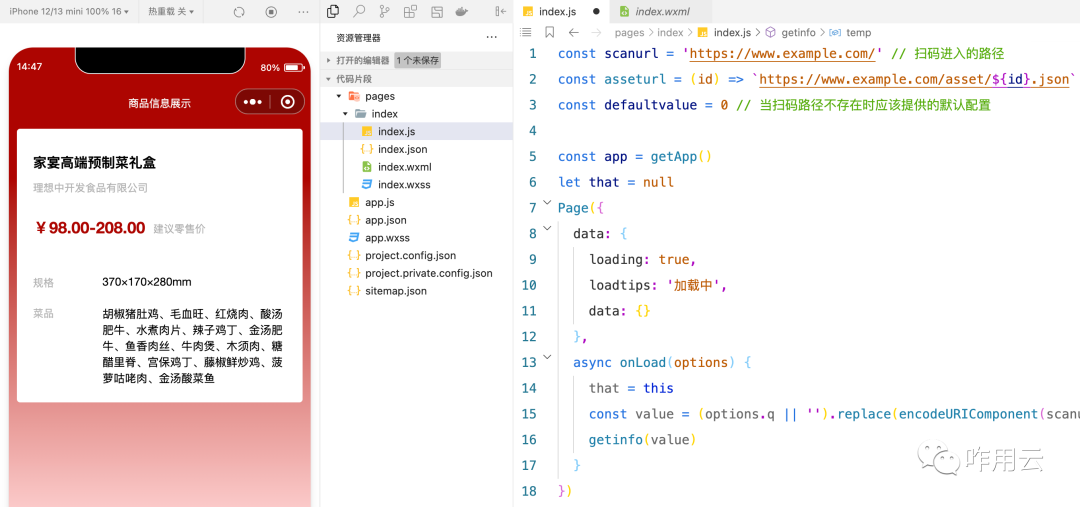Image resolution: width=1080 pixels, height=507 pixels.
Task: Click the getApp() call on line 5
Action: 681,156
